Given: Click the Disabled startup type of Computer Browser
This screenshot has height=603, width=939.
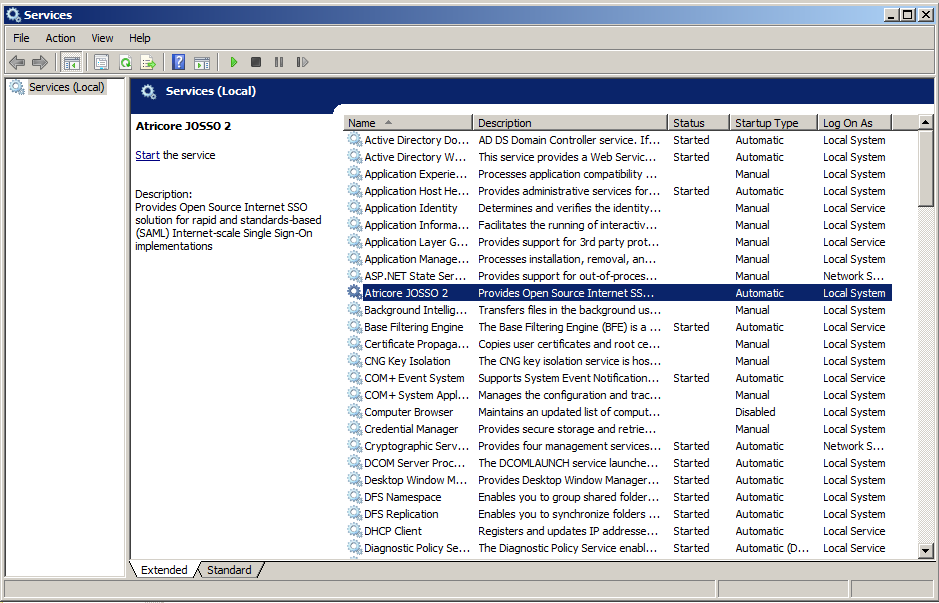Looking at the screenshot, I should 755,412.
